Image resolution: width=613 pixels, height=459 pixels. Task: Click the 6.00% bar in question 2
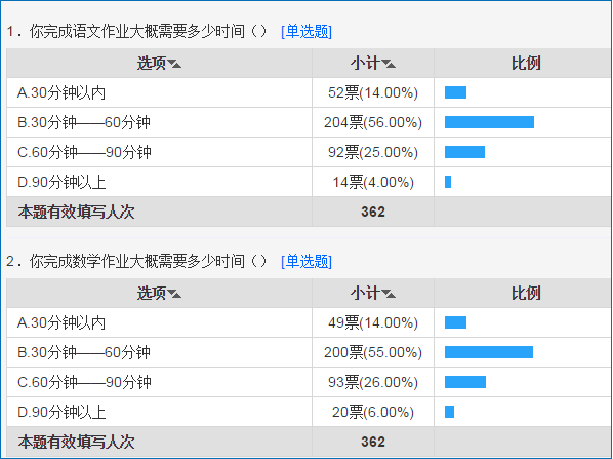point(449,412)
